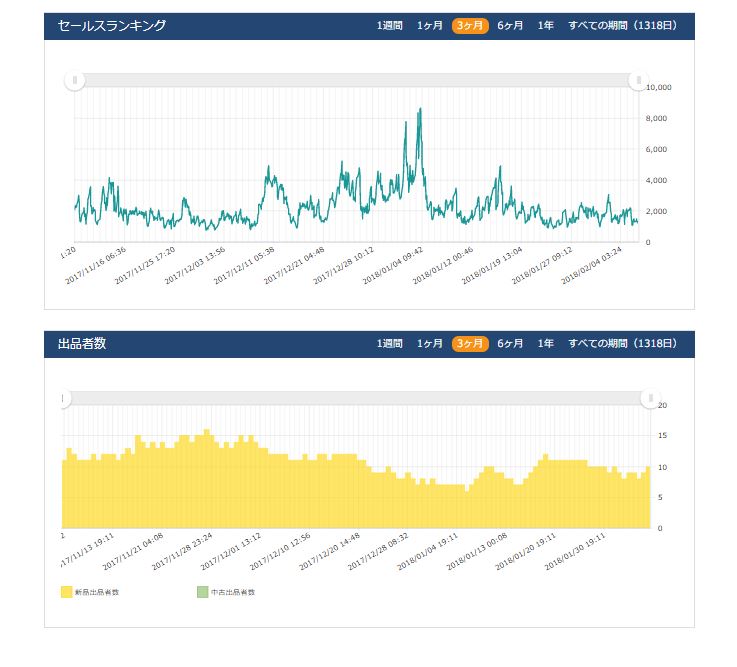This screenshot has height=667, width=737.
Task: Select 3ヶ月 in the 出品者数 panel
Action: 470,344
